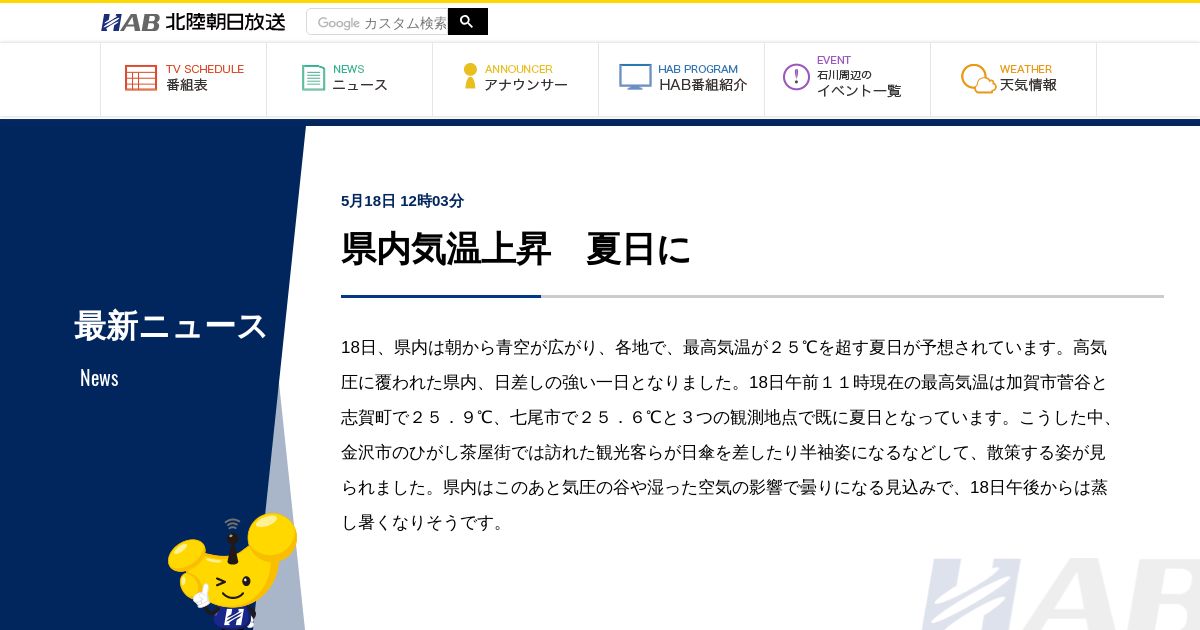Open HAB番組紹介 menu item
This screenshot has height=630, width=1200.
(x=703, y=86)
